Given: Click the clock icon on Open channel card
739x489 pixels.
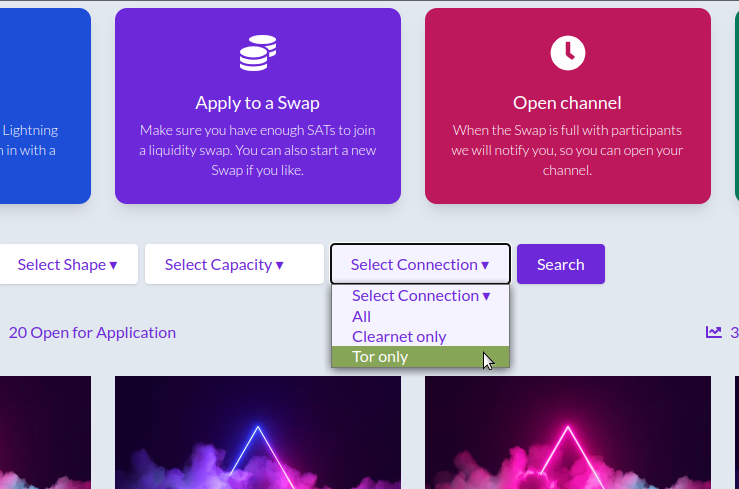Looking at the screenshot, I should point(567,53).
